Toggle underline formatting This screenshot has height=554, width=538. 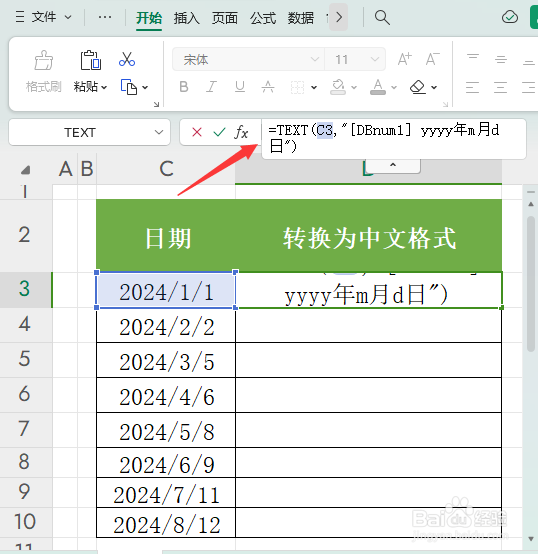pos(240,87)
